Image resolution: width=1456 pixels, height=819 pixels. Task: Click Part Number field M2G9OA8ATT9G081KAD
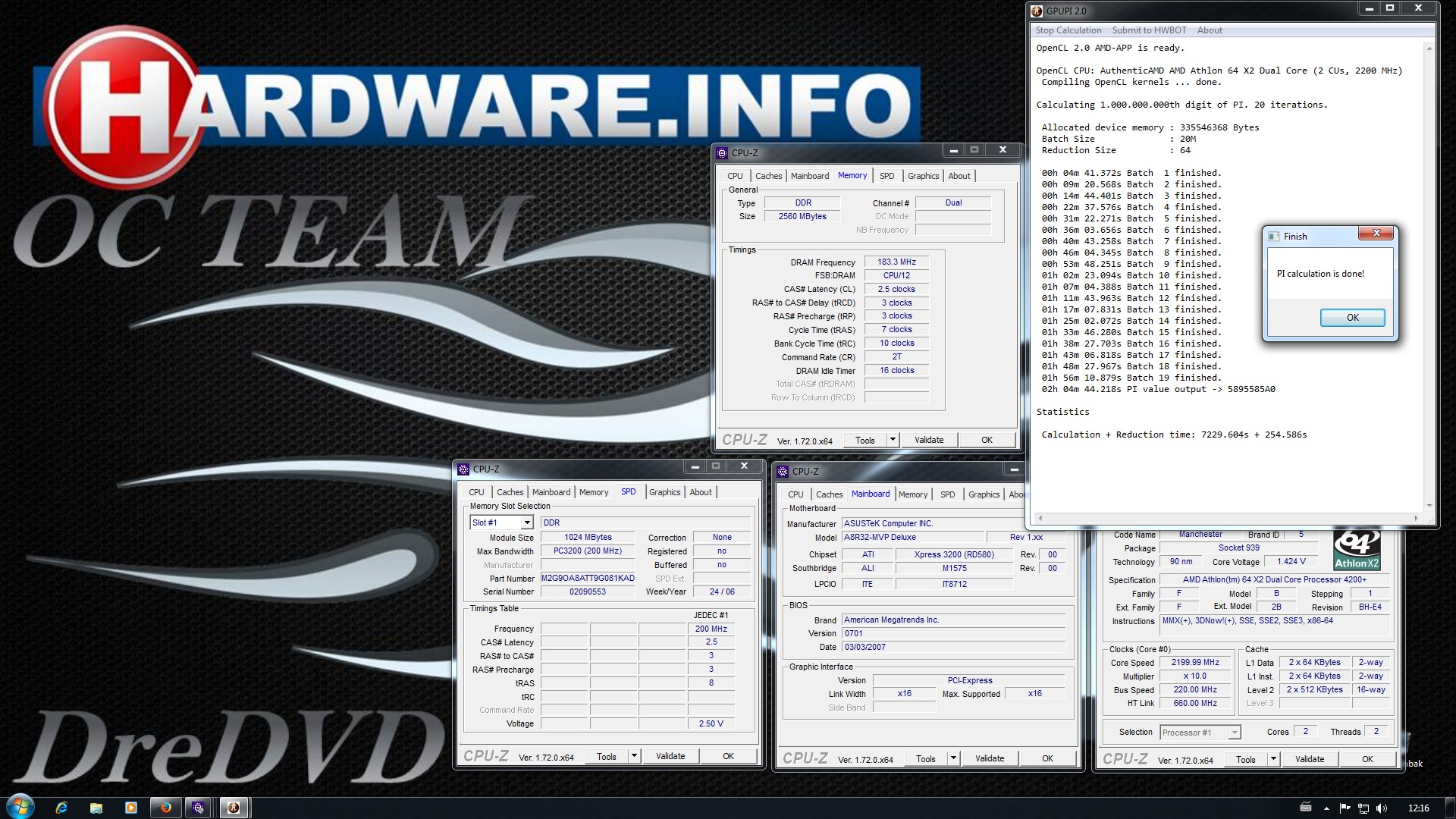coord(588,579)
